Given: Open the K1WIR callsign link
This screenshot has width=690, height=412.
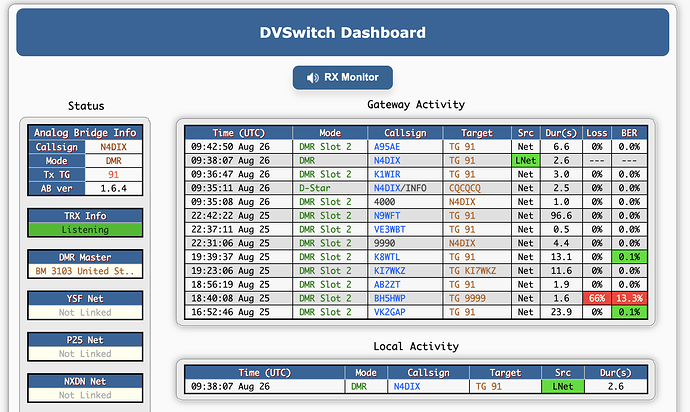Looking at the screenshot, I should (387, 174).
